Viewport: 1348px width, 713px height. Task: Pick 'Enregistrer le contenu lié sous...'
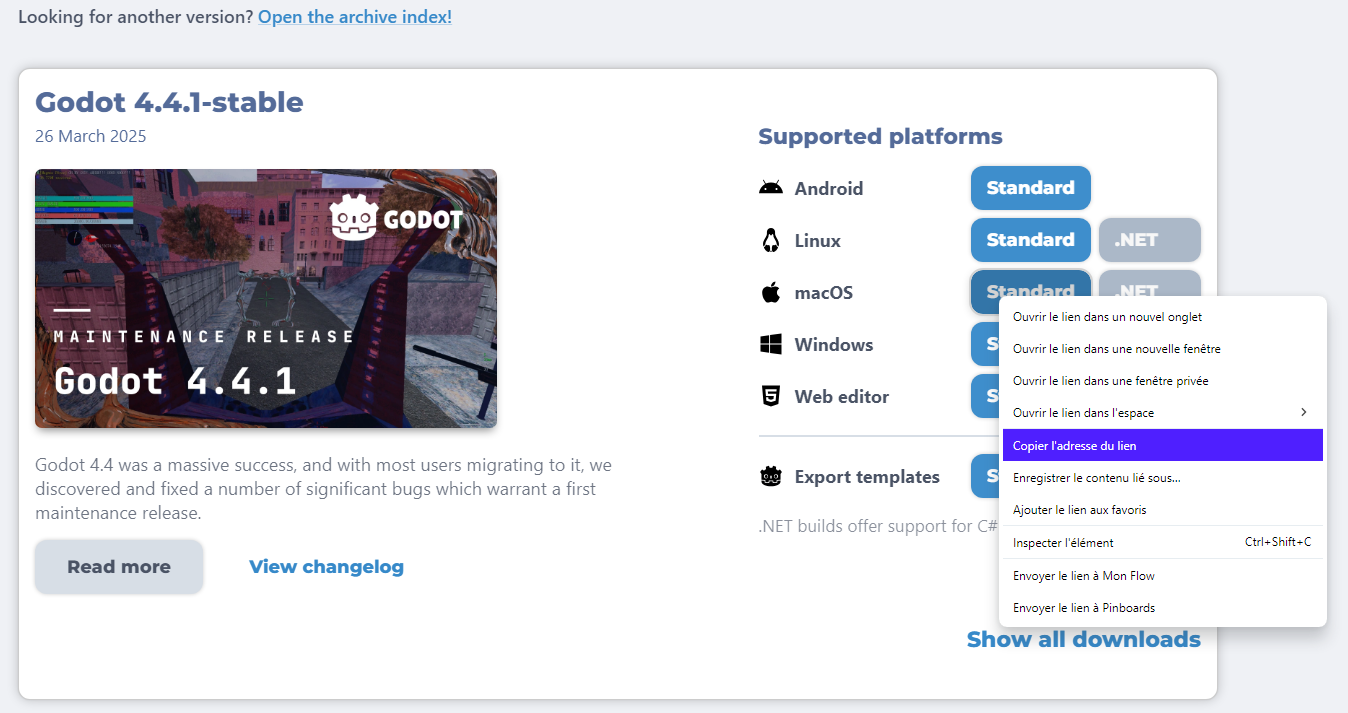tap(1163, 478)
